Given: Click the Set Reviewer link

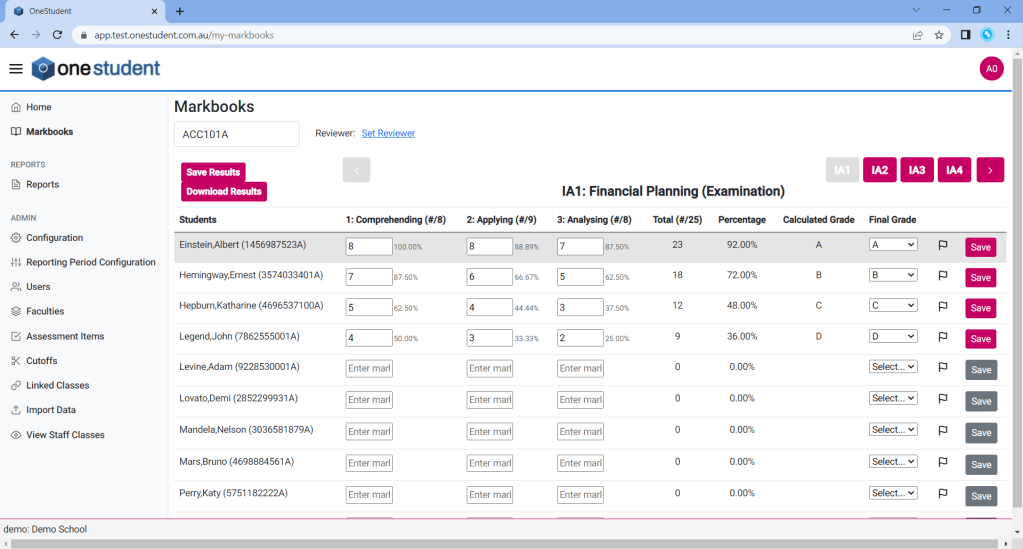Looking at the screenshot, I should pos(388,133).
